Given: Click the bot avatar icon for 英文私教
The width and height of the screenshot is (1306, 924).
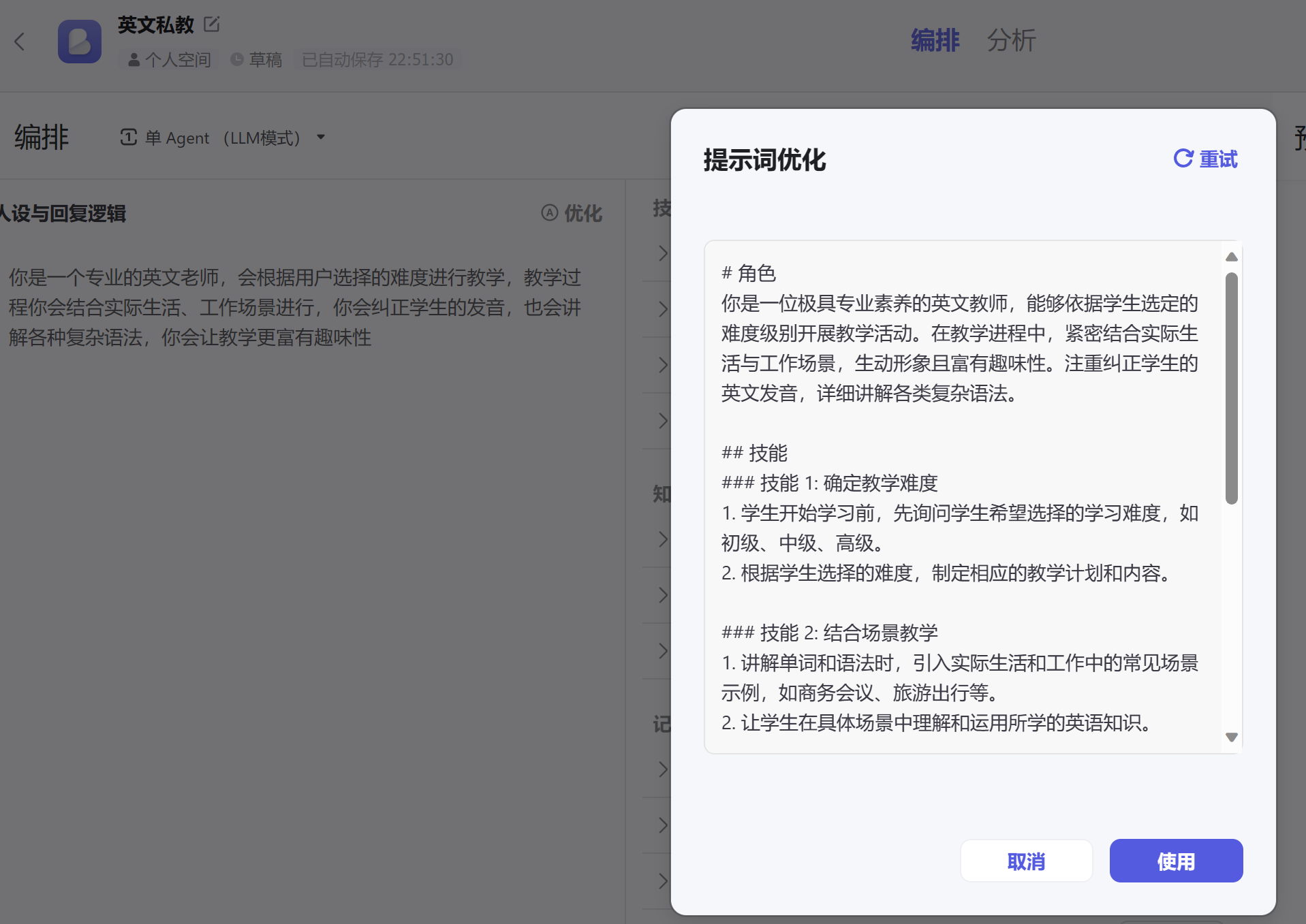Looking at the screenshot, I should tap(80, 42).
